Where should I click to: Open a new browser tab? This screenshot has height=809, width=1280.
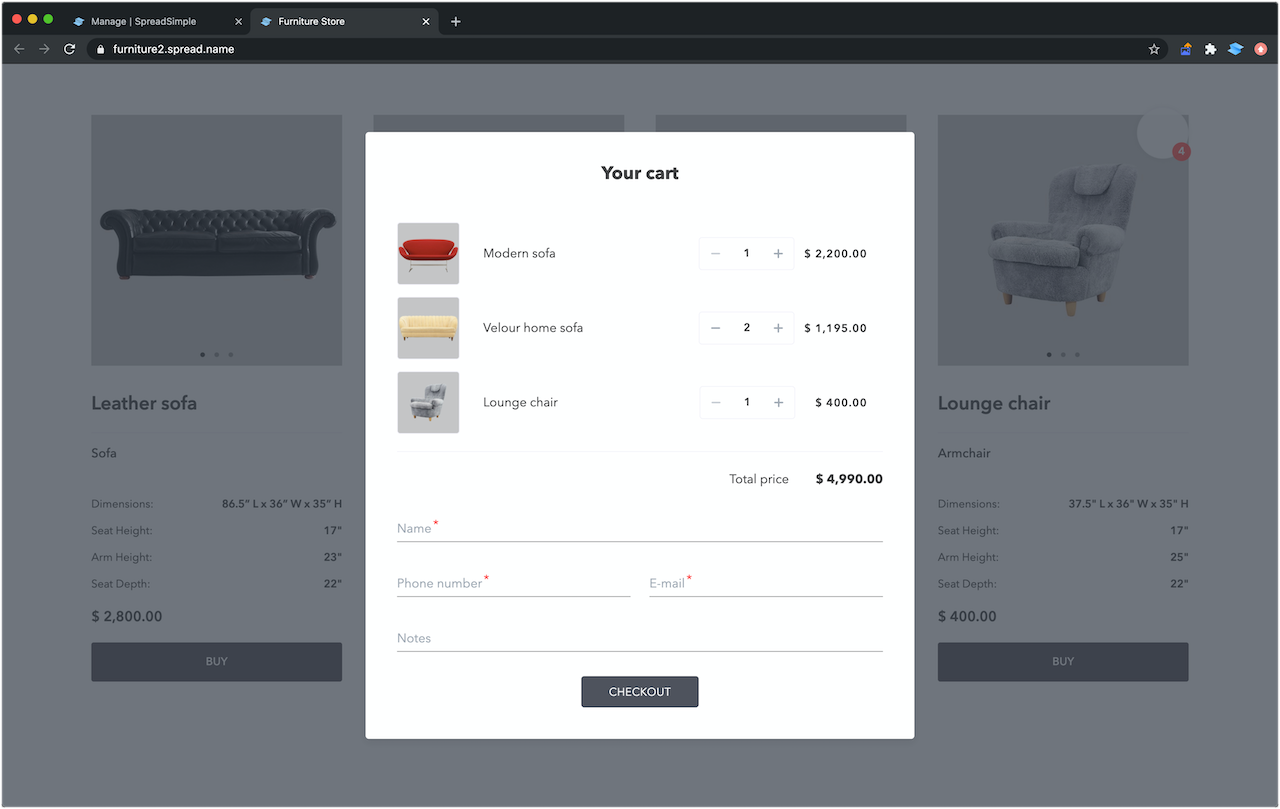pyautogui.click(x=456, y=20)
